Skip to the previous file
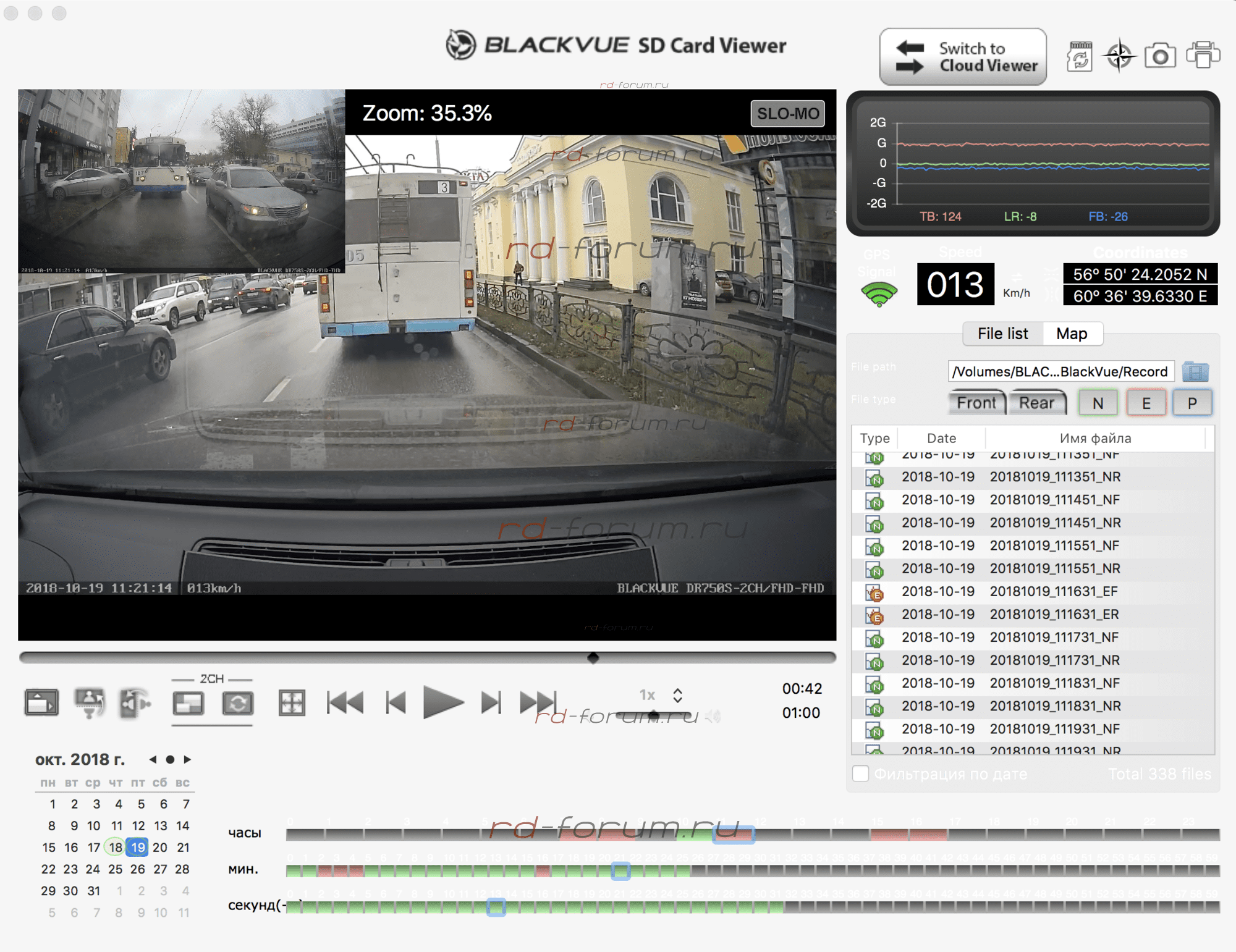This screenshot has width=1236, height=952. 345,702
